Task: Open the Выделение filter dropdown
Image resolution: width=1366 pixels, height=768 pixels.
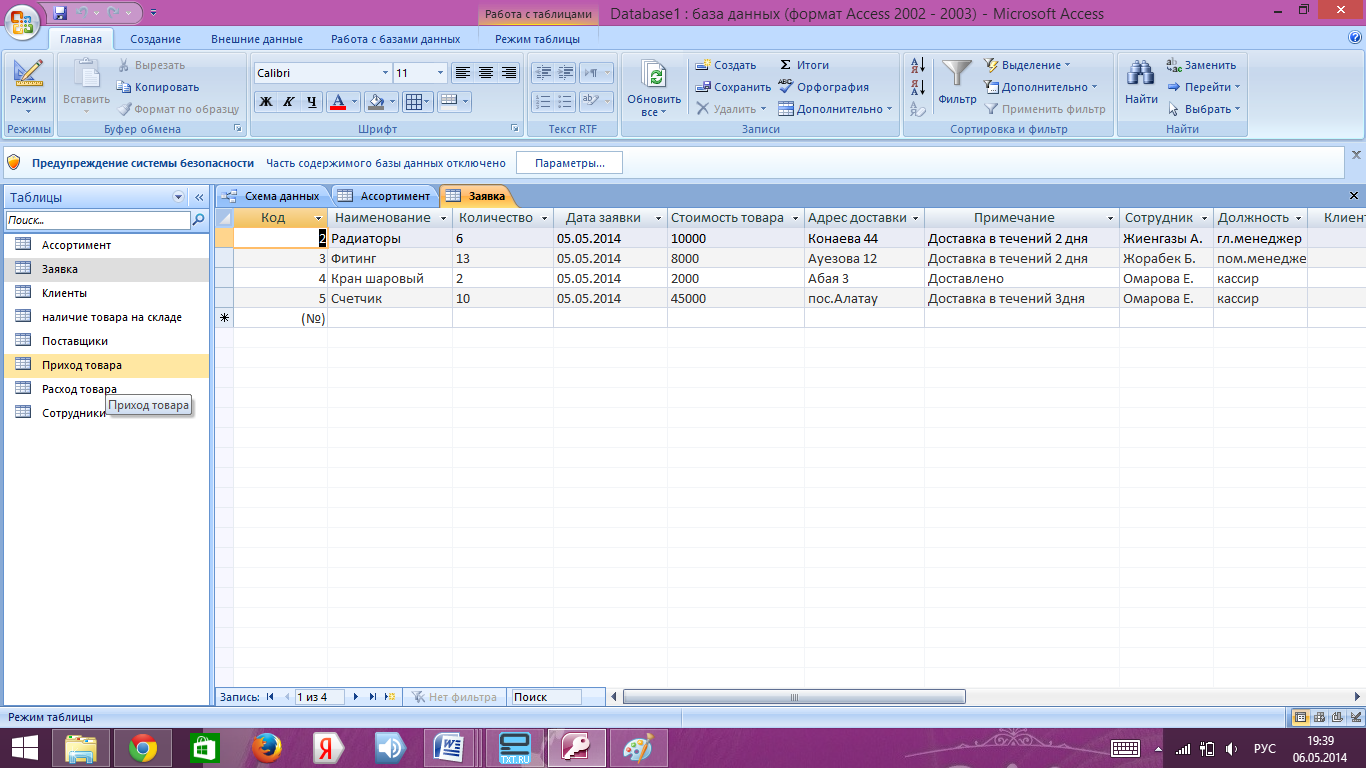Action: (x=1027, y=65)
